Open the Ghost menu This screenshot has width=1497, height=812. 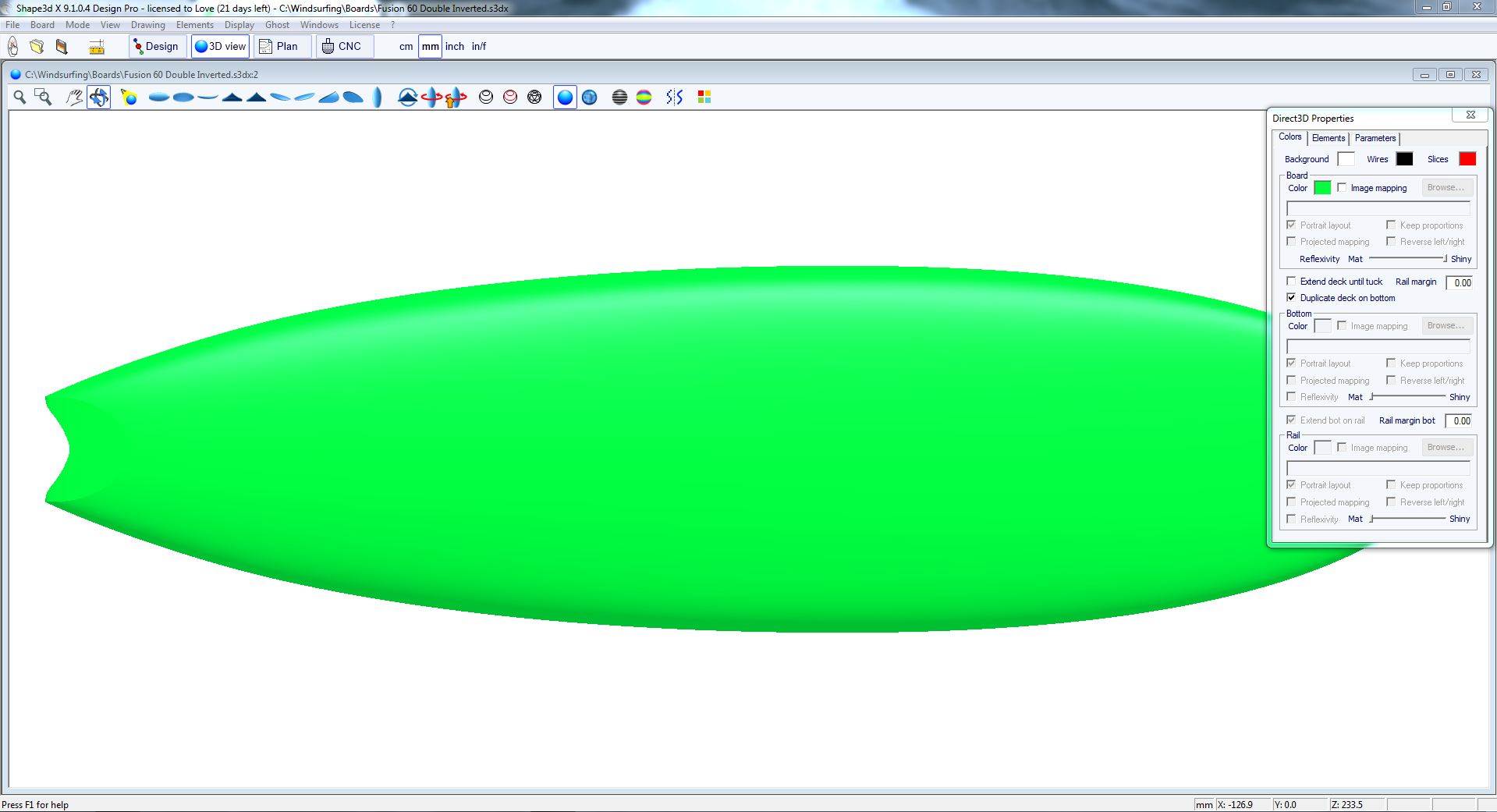click(x=277, y=25)
